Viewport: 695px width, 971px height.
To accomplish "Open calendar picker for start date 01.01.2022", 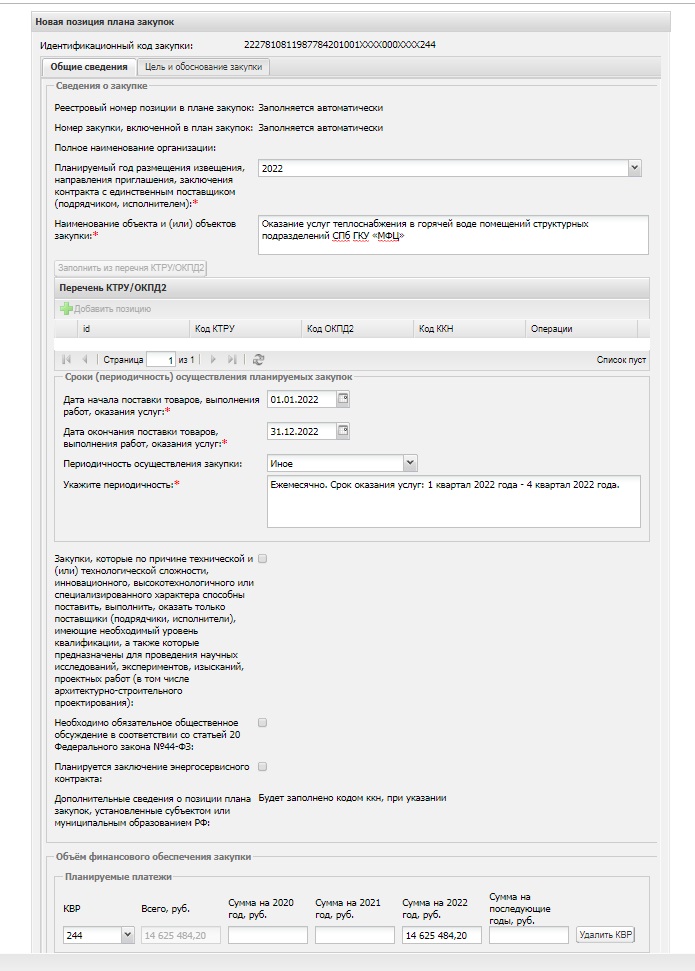I will (343, 399).
